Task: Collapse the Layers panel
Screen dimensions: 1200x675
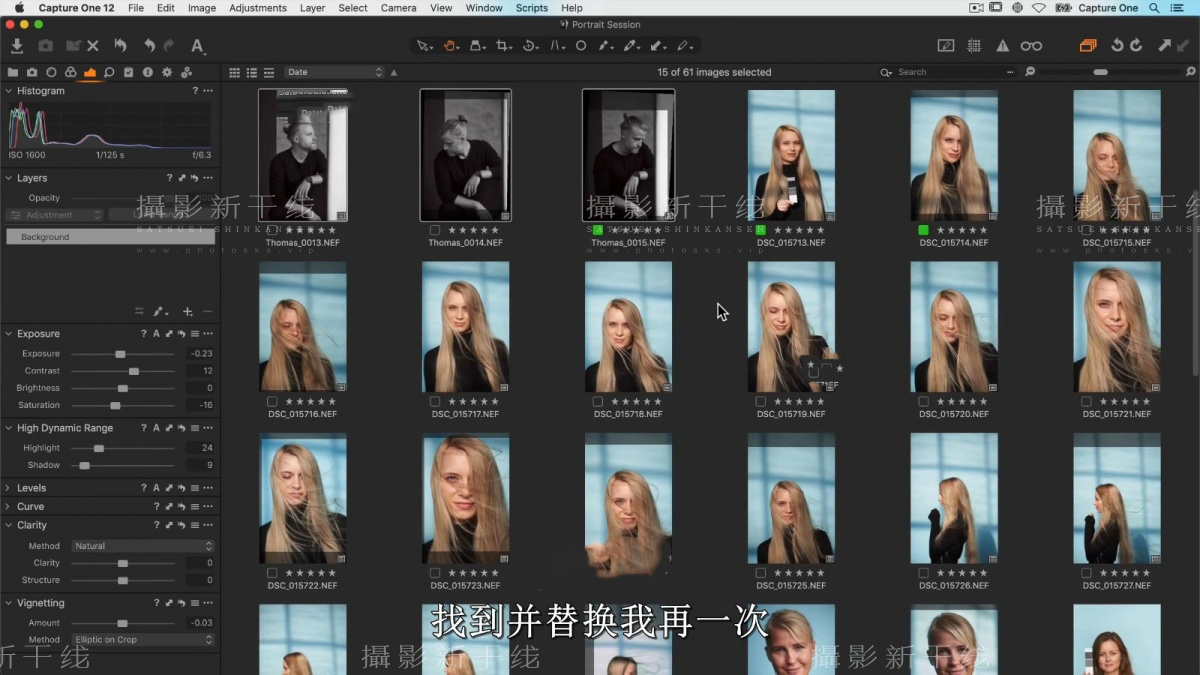Action: coord(9,178)
